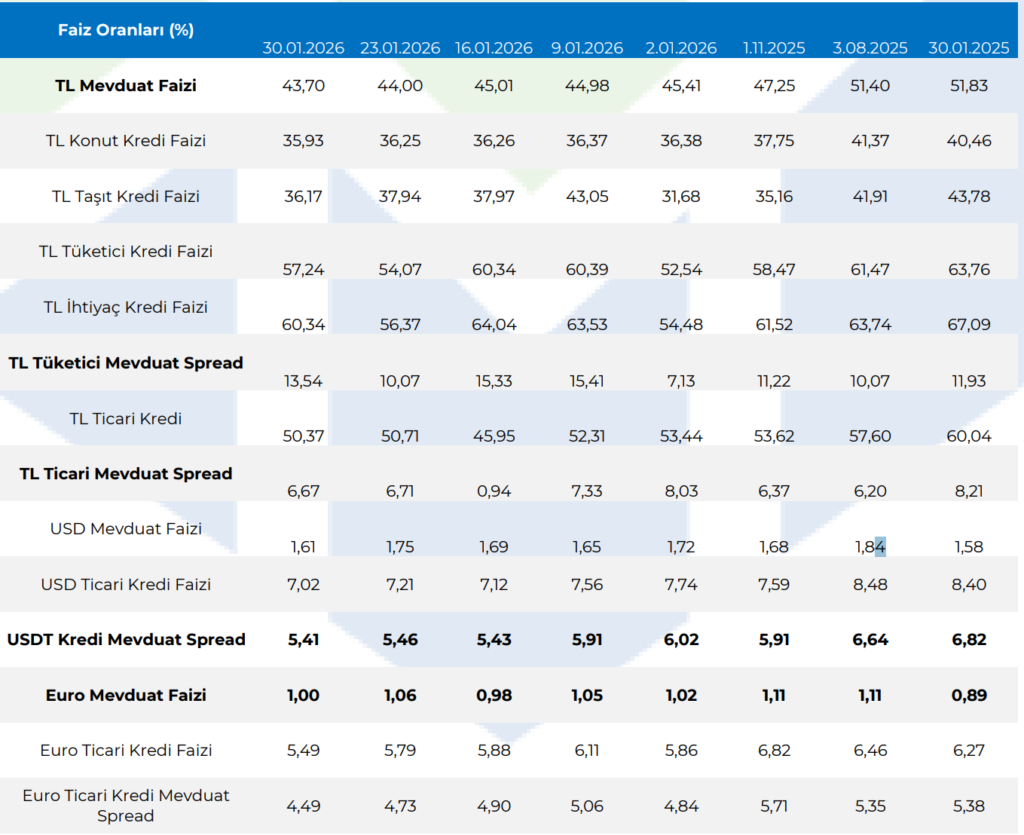Click the "USDT Kredi Mevduat Spread" label
The image size is (1024, 835).
(x=126, y=640)
